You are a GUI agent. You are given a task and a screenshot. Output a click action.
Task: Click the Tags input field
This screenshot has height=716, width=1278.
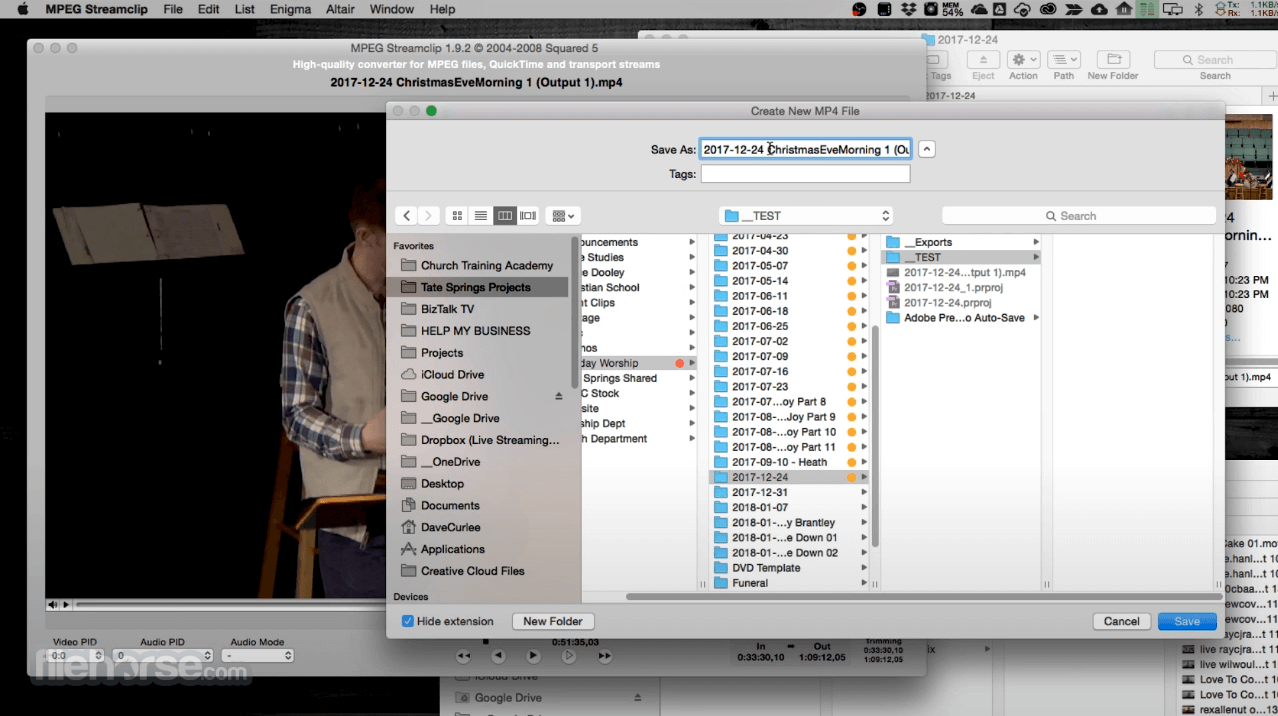(x=805, y=174)
